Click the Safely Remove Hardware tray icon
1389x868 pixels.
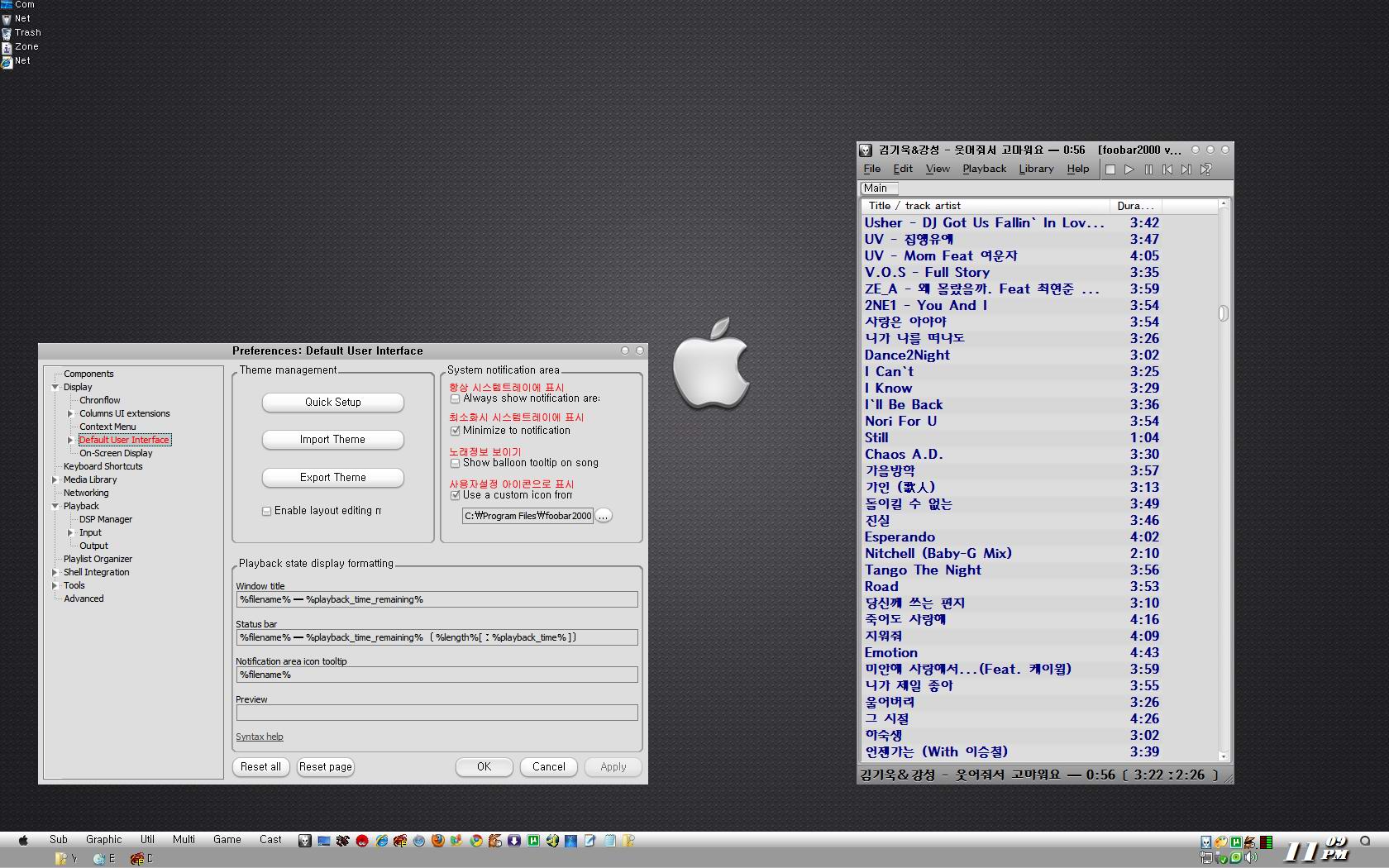pos(1221,857)
